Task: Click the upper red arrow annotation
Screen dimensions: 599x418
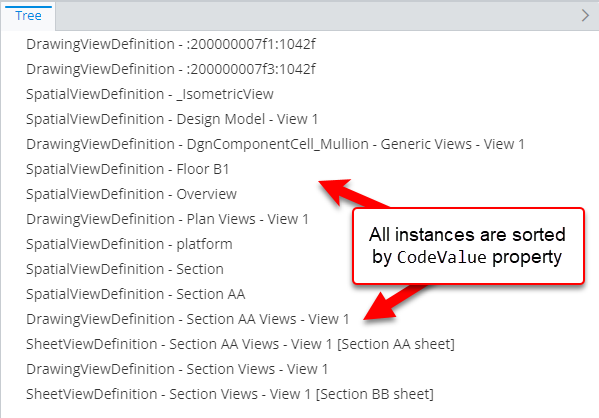Action: (353, 193)
